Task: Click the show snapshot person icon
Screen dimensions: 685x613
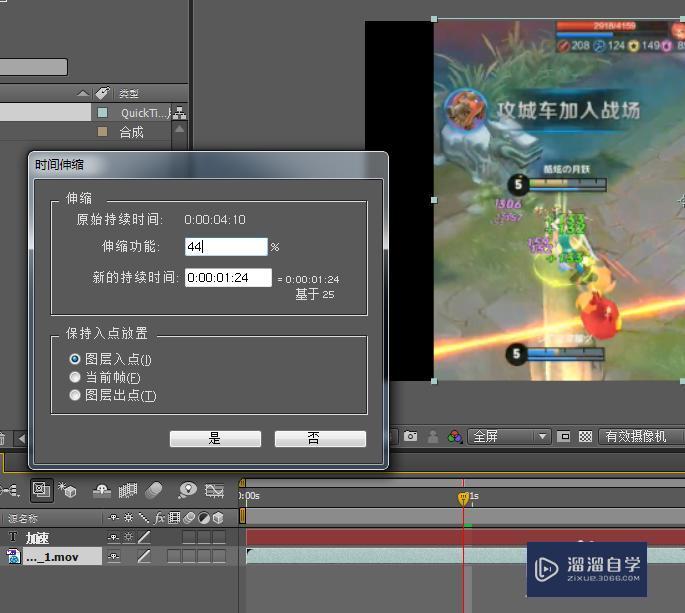Action: [433, 436]
